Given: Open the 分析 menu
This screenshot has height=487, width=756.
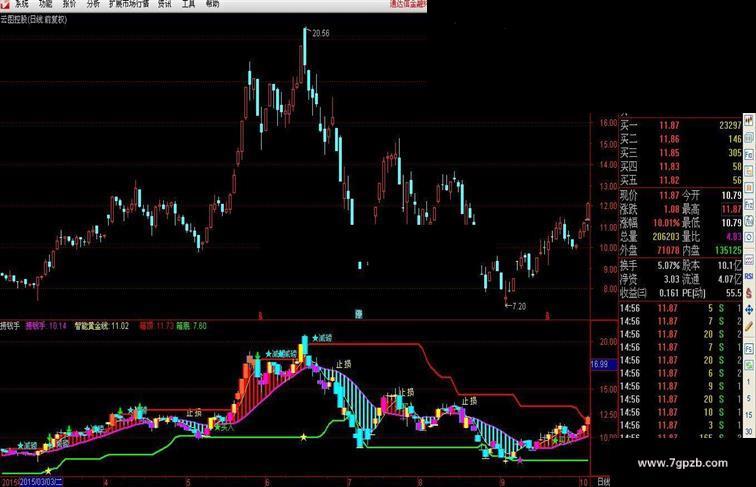Looking at the screenshot, I should tap(93, 4).
